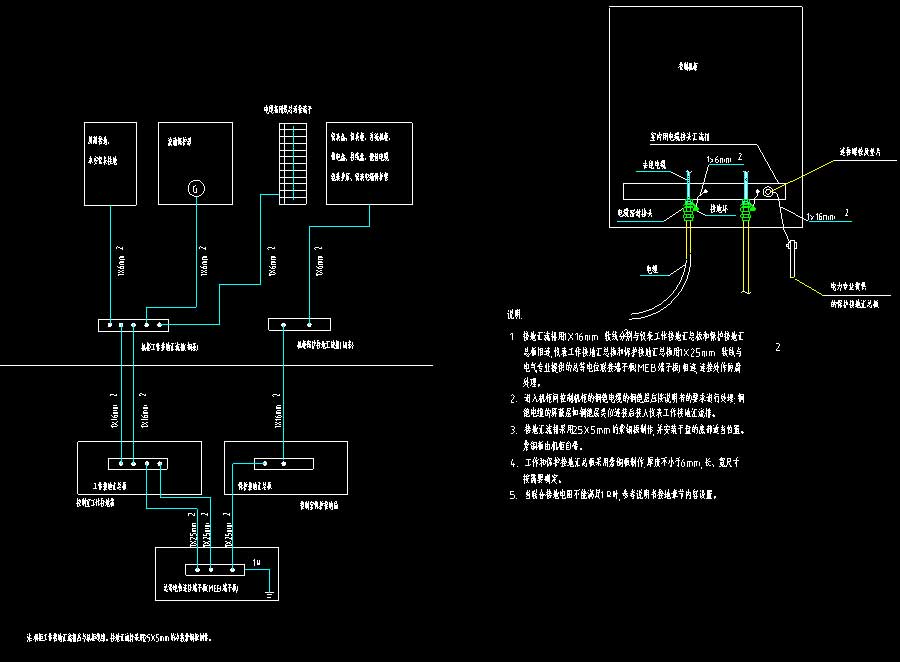Select the '接地环' label between the glands

pyautogui.click(x=719, y=208)
